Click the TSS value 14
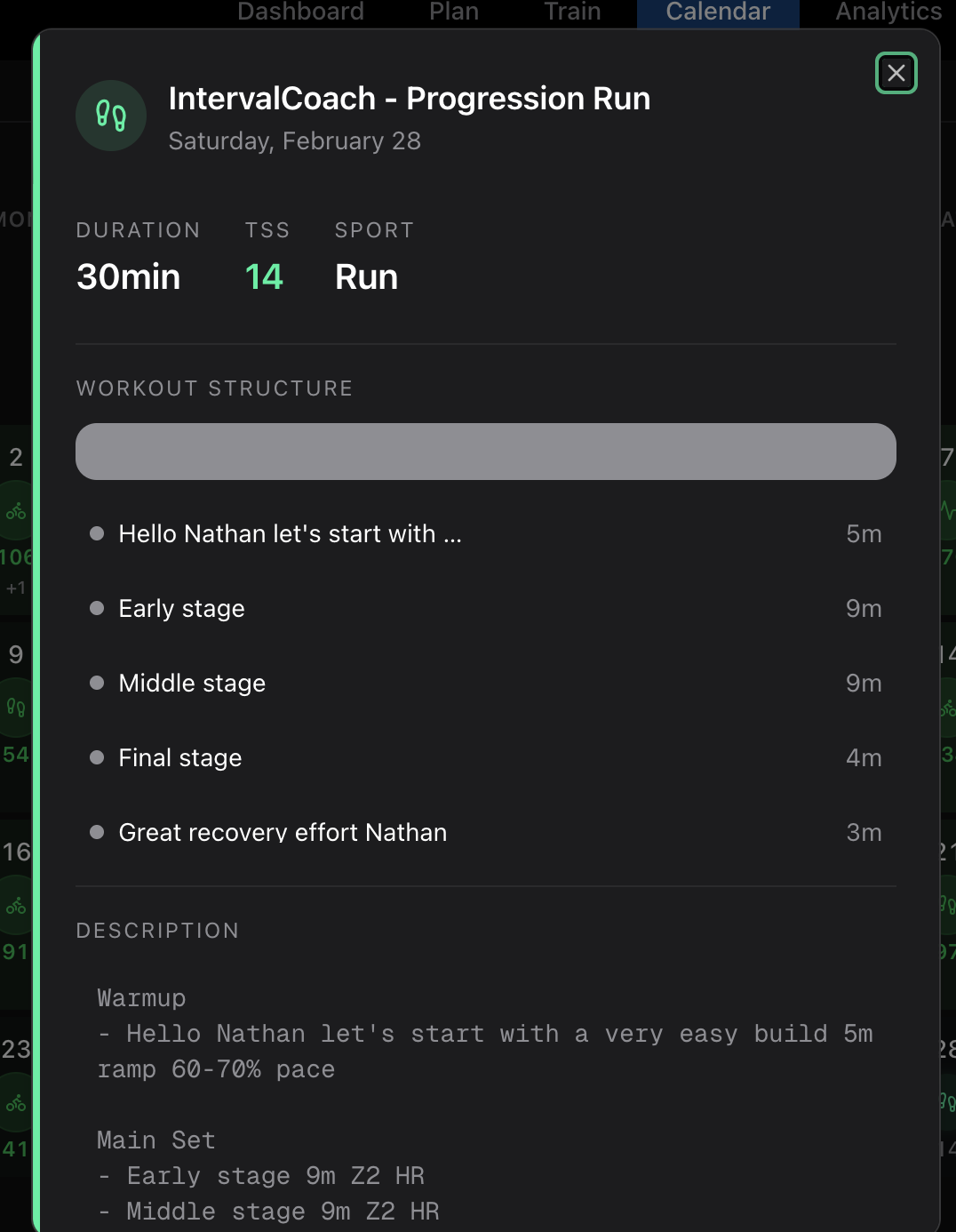The image size is (956, 1232). pyautogui.click(x=264, y=277)
